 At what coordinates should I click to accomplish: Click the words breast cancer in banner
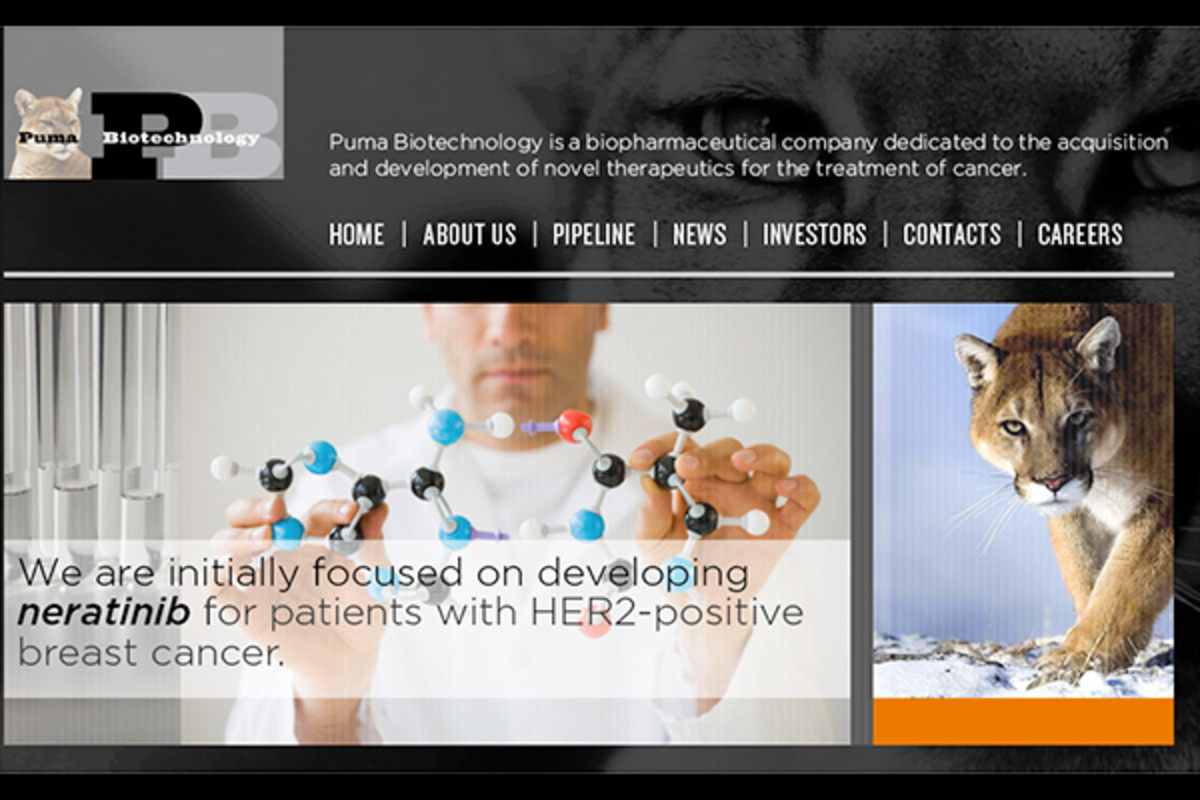pyautogui.click(x=150, y=653)
